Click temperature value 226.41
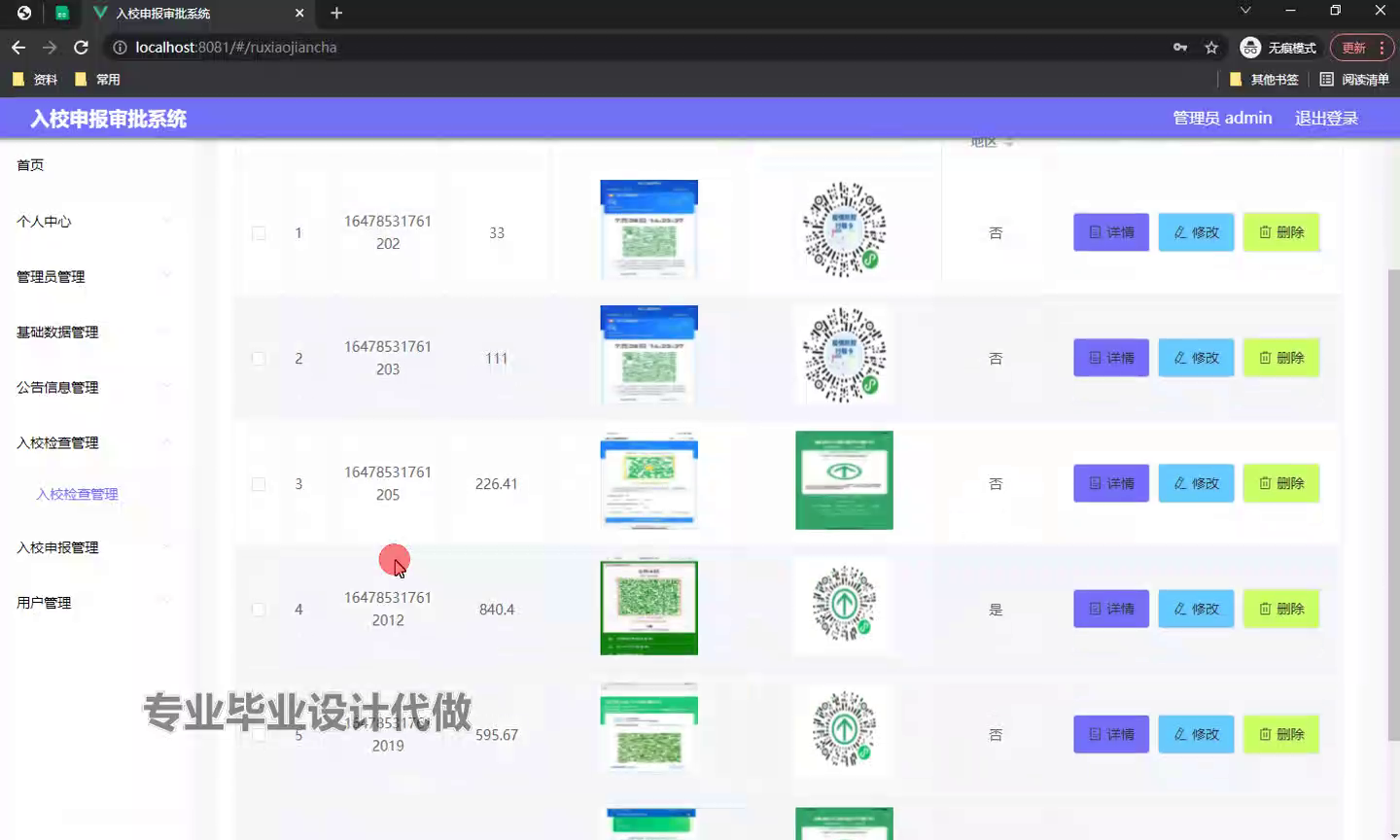 [496, 484]
